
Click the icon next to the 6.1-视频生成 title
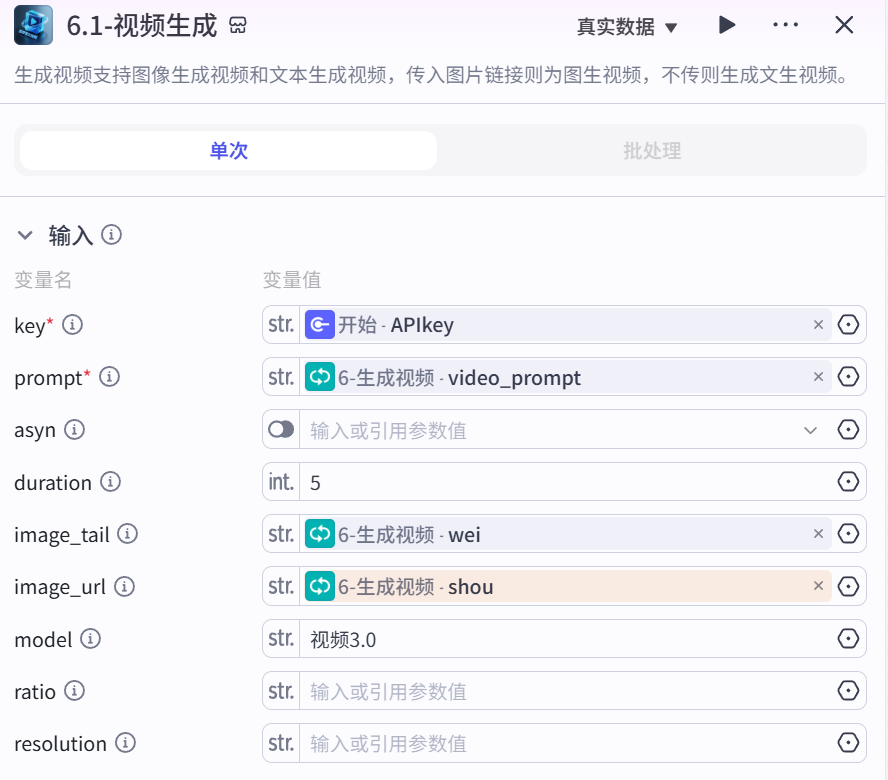[x=238, y=25]
